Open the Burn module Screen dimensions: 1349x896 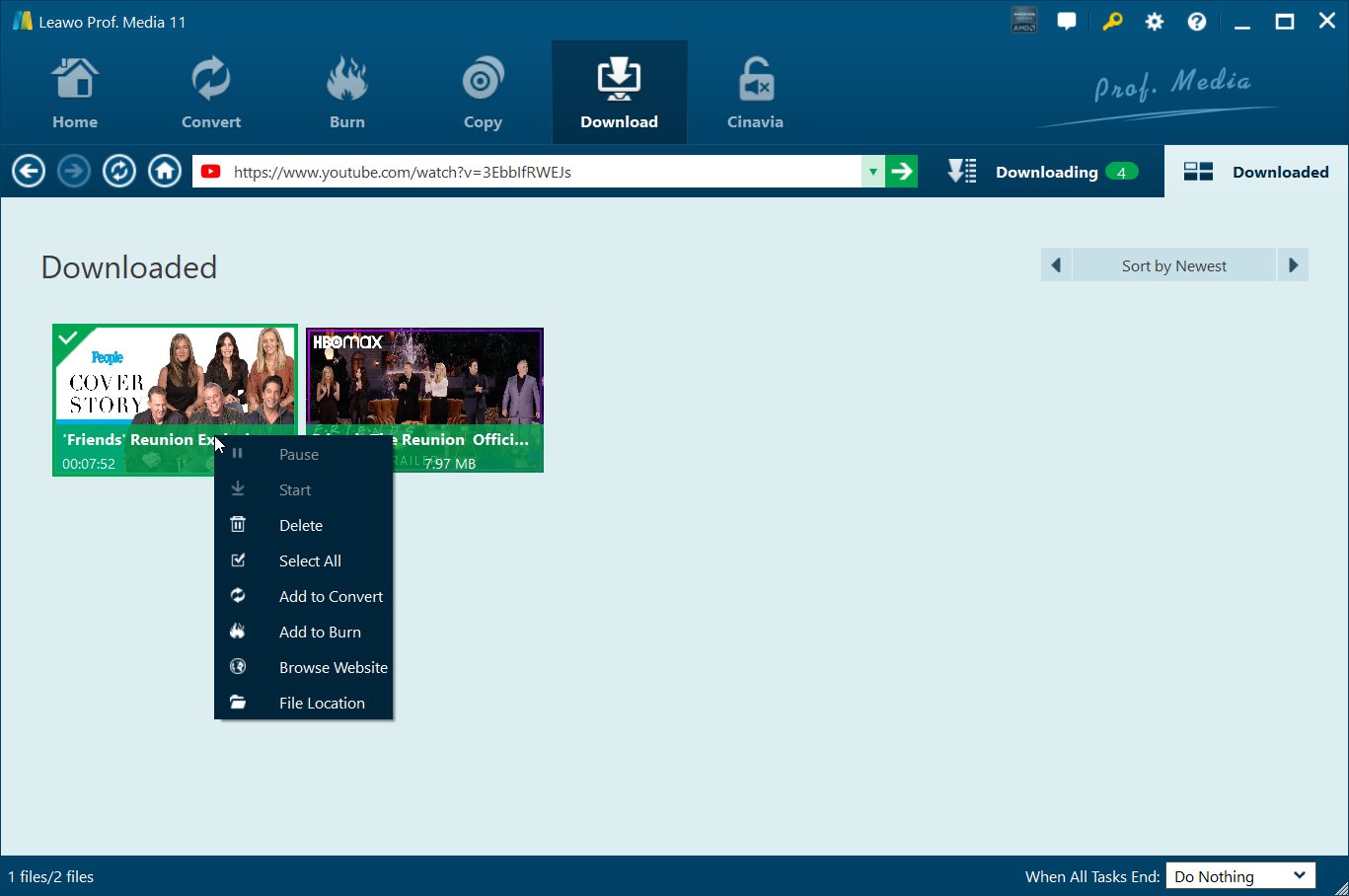pyautogui.click(x=346, y=94)
